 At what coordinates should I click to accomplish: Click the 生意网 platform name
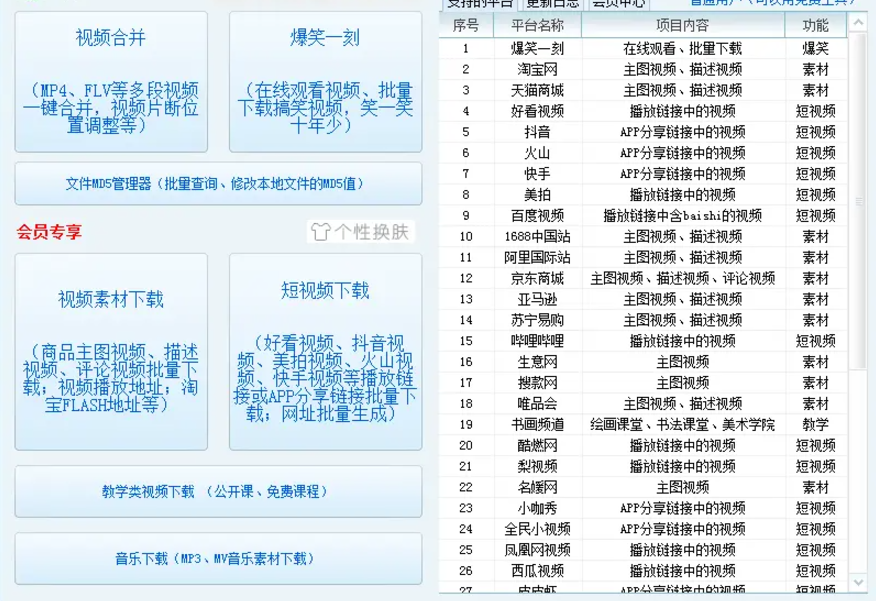pyautogui.click(x=537, y=362)
